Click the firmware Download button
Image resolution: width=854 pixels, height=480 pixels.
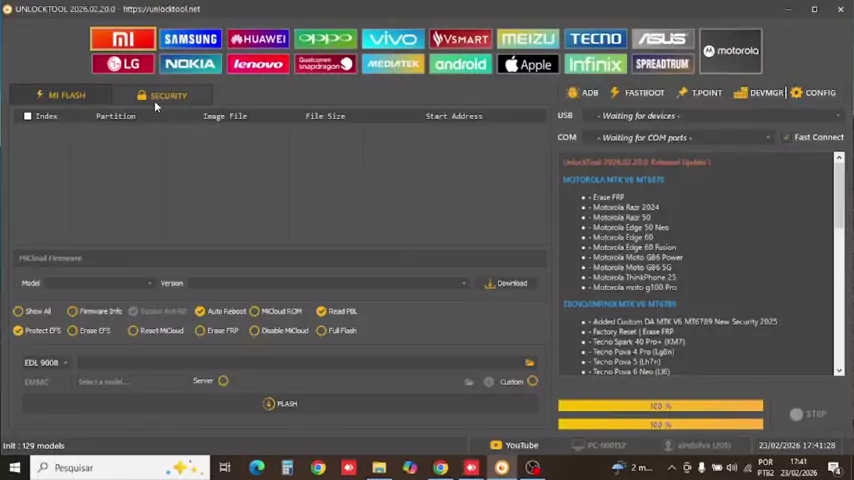(506, 283)
